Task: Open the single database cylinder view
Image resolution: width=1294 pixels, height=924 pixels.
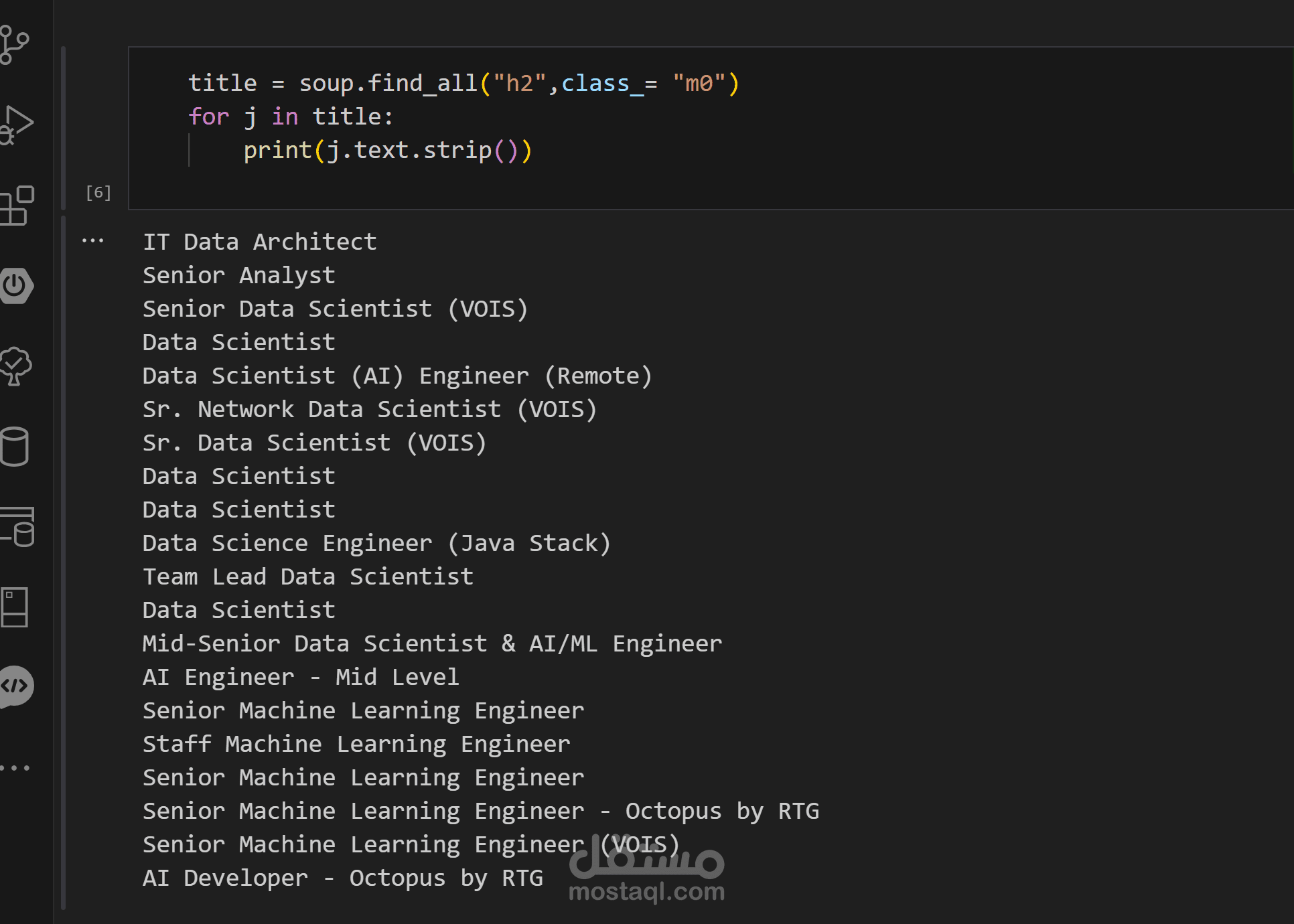Action: point(15,447)
